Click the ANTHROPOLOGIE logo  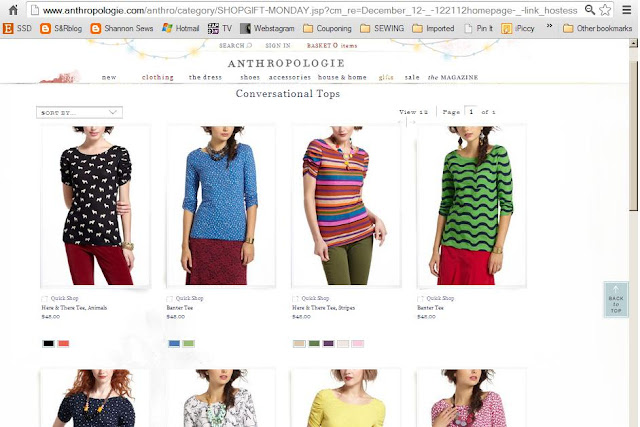(x=286, y=63)
